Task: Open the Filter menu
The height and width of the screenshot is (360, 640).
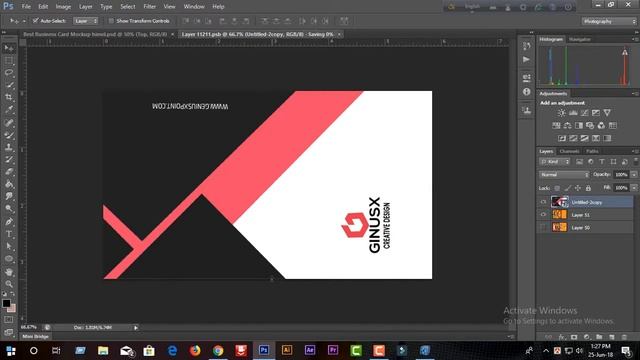Action: point(149,7)
